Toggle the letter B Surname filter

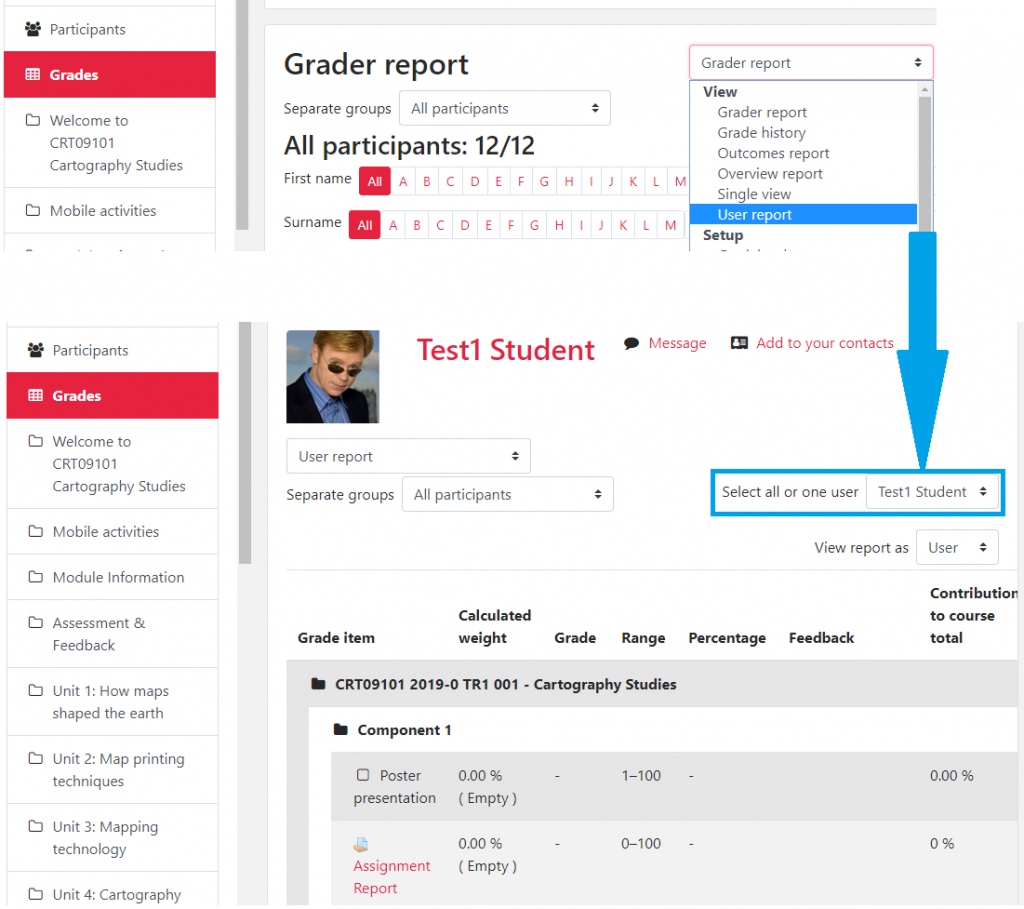tap(416, 225)
